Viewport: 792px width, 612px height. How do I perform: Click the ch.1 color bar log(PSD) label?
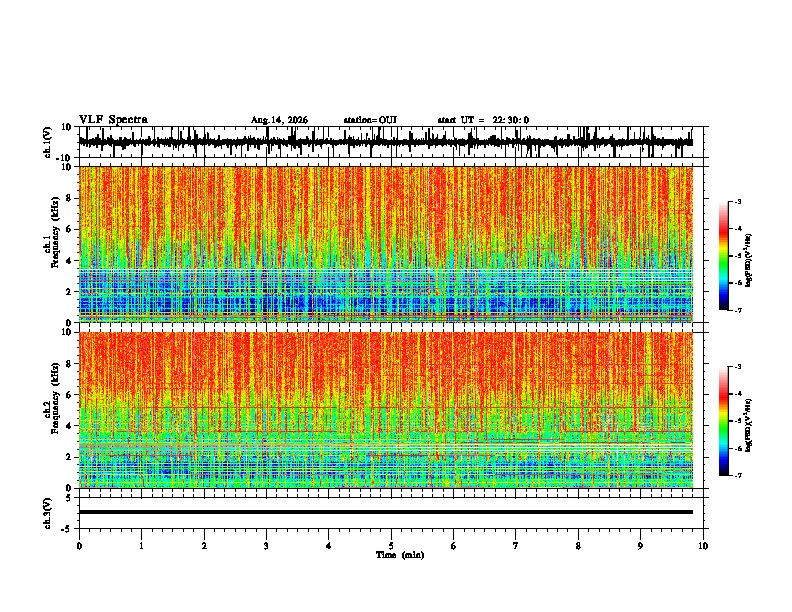click(x=749, y=261)
